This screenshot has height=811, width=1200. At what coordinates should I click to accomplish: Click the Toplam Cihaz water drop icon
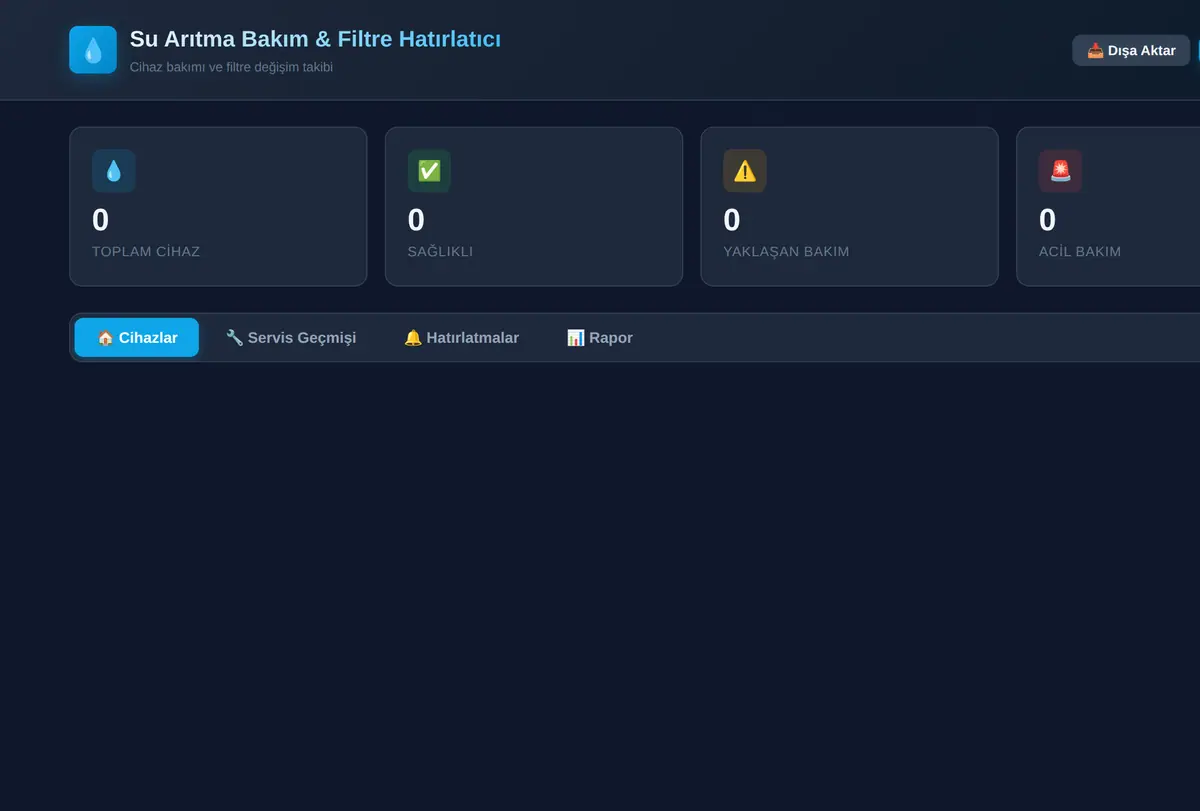(114, 171)
